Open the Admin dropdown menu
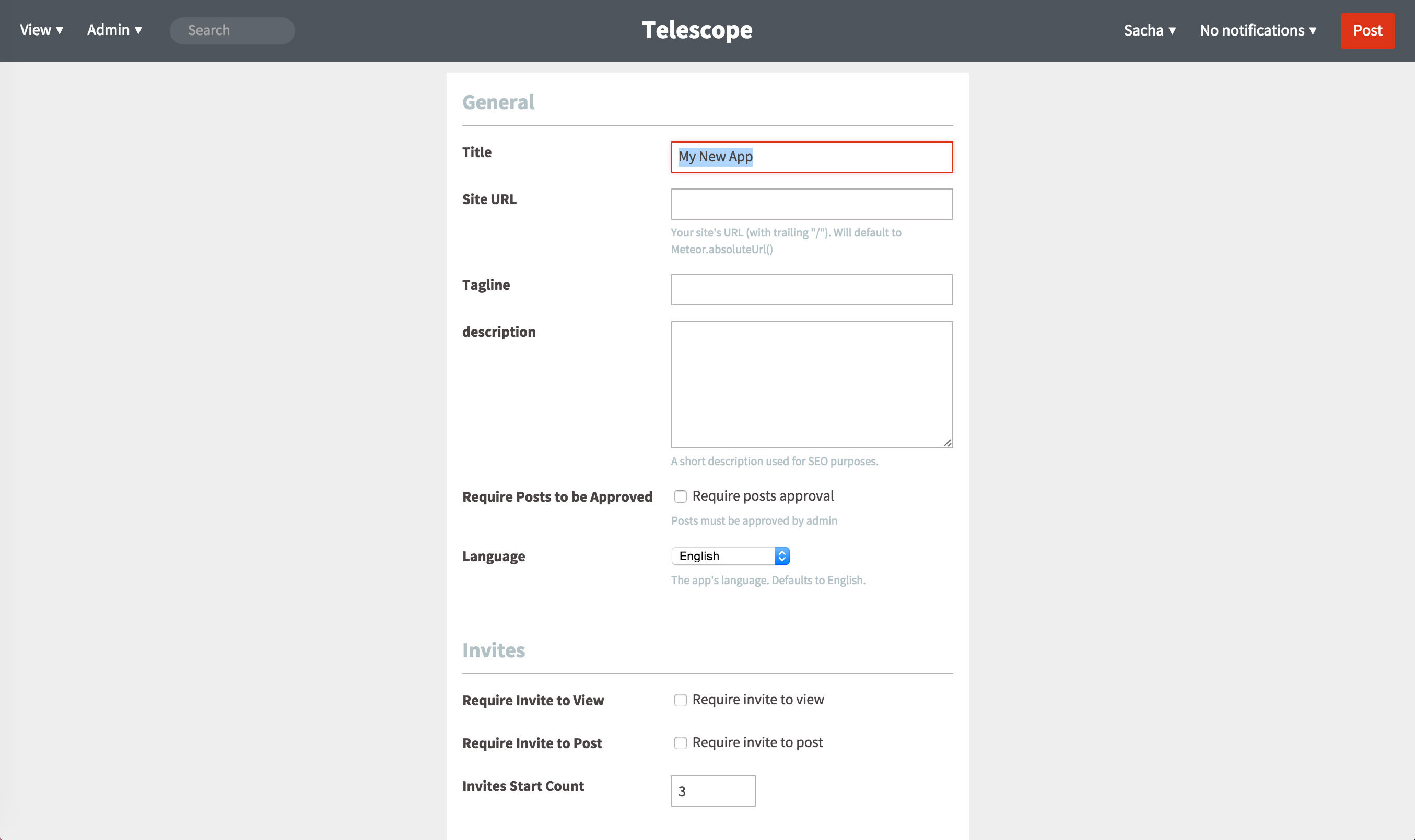 [114, 30]
